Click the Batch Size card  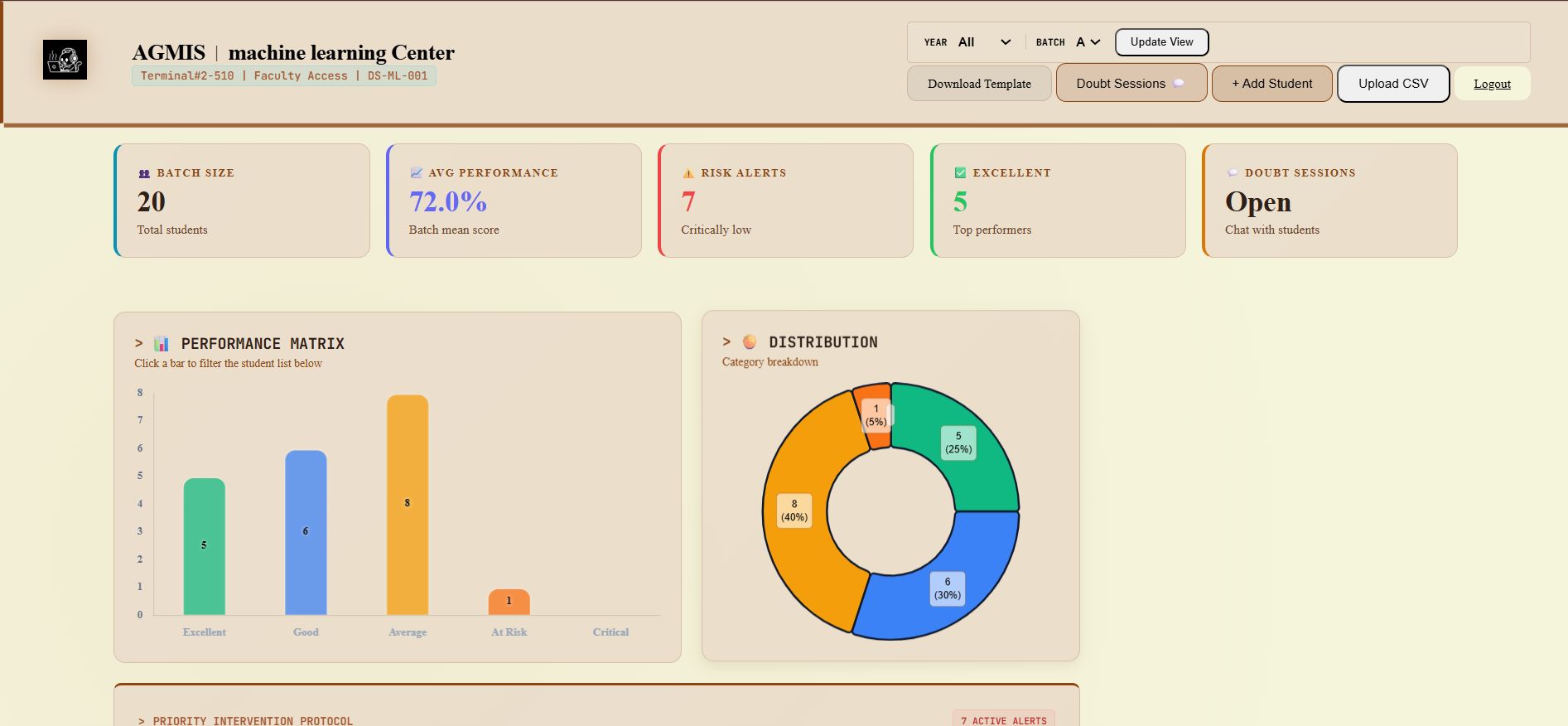click(x=242, y=201)
